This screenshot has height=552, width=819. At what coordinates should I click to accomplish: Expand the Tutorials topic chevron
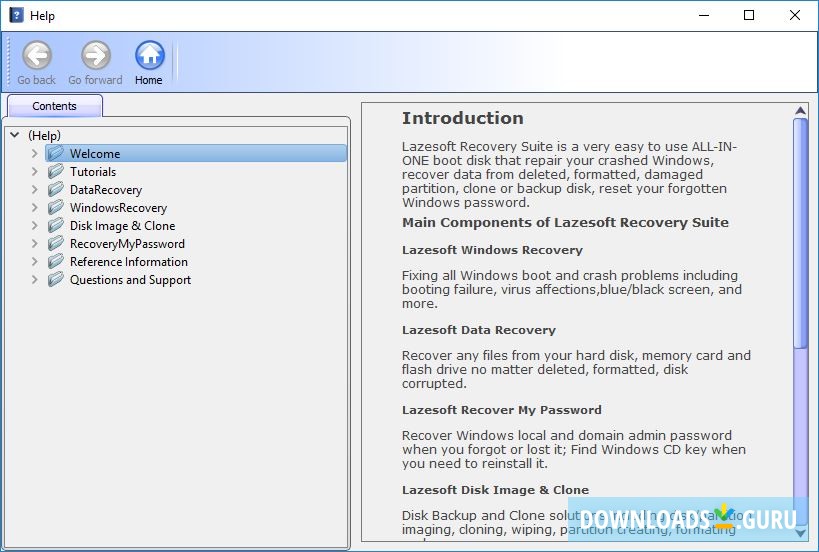[x=34, y=171]
